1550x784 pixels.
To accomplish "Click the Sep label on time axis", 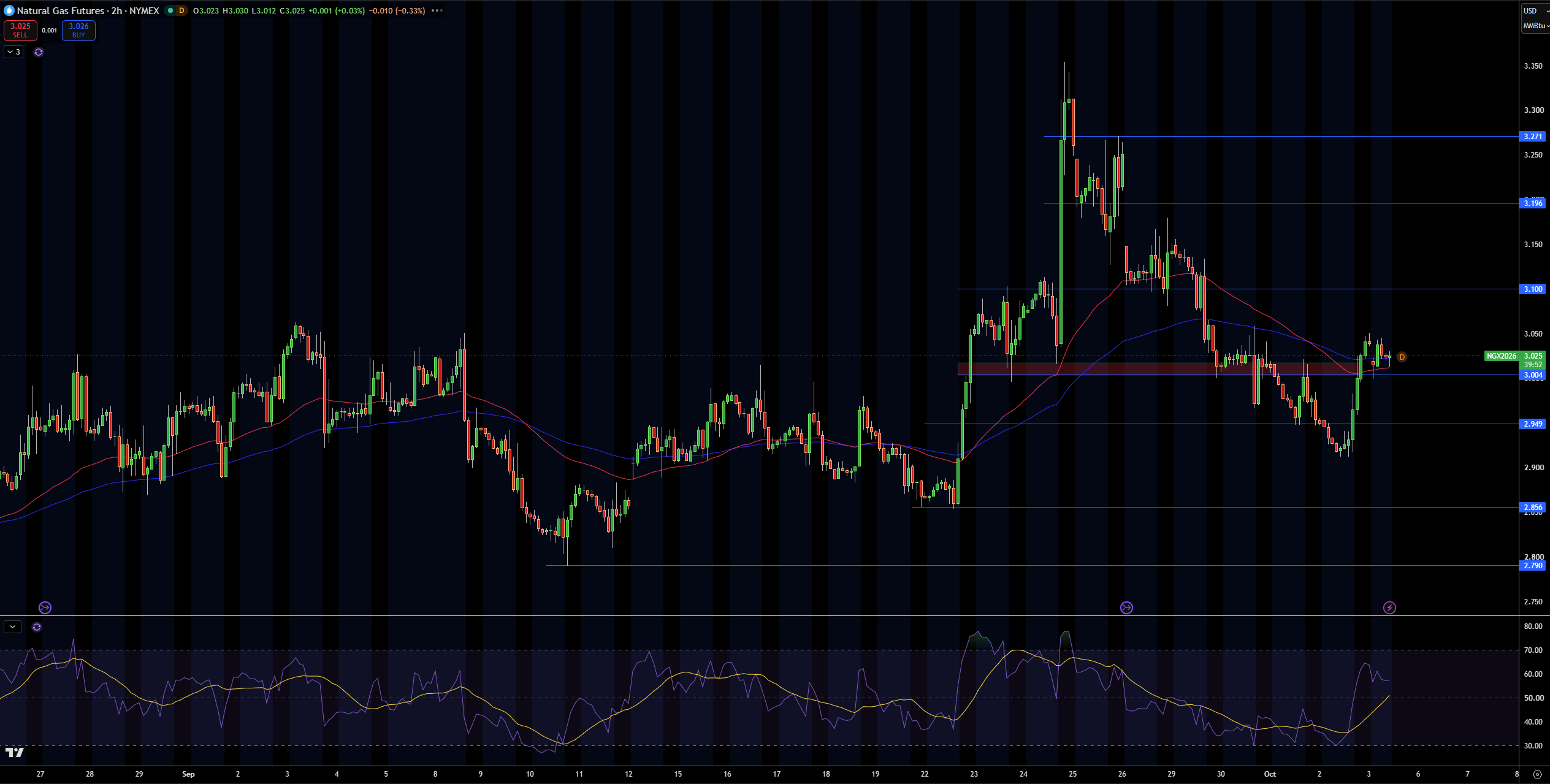I will click(188, 774).
